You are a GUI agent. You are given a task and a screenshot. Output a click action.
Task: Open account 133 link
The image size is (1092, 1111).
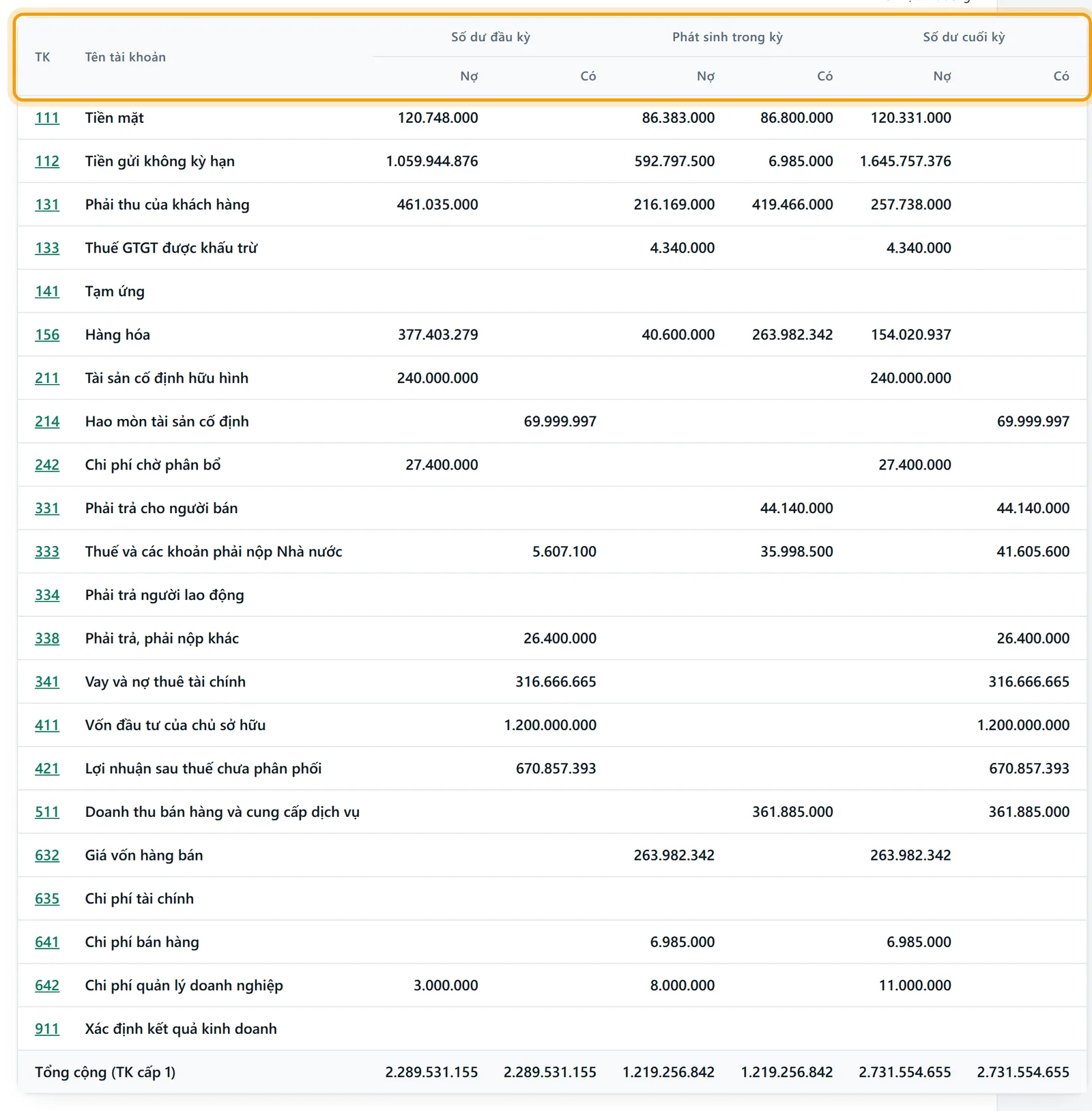(47, 248)
